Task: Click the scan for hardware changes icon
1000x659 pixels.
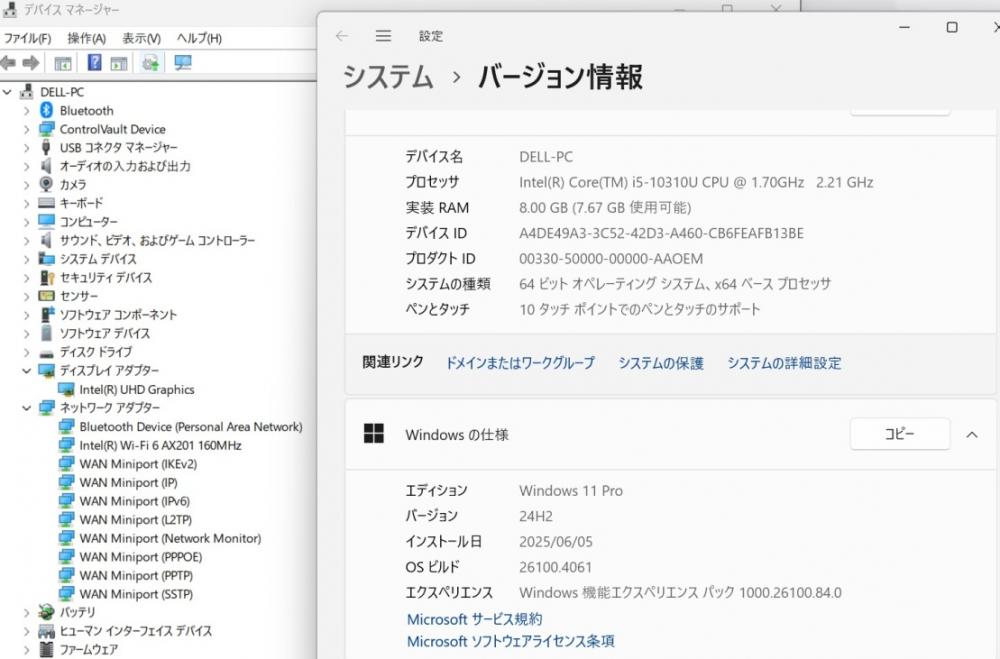Action: (151, 63)
